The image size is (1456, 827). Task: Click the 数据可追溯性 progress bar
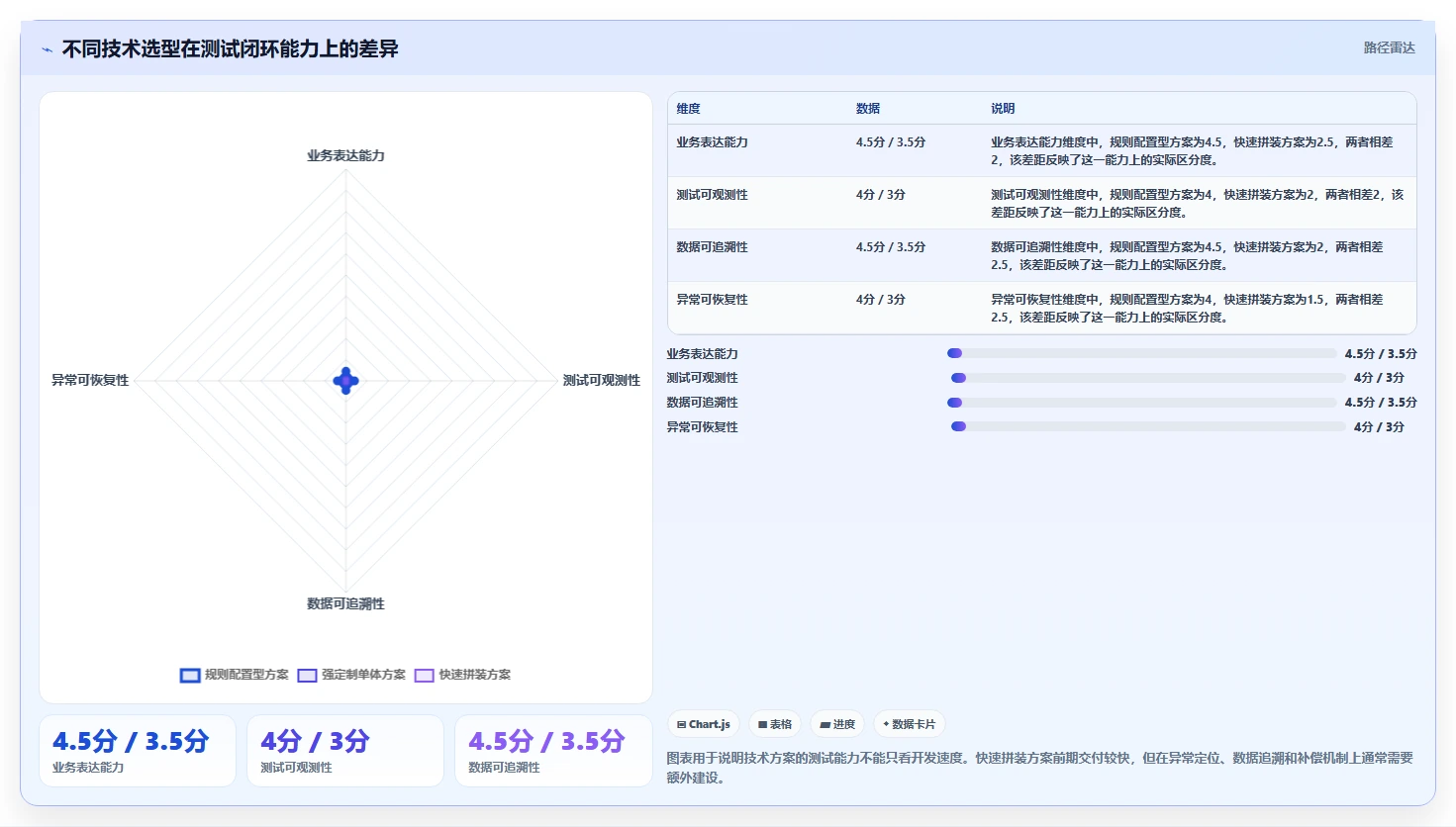coord(1141,403)
